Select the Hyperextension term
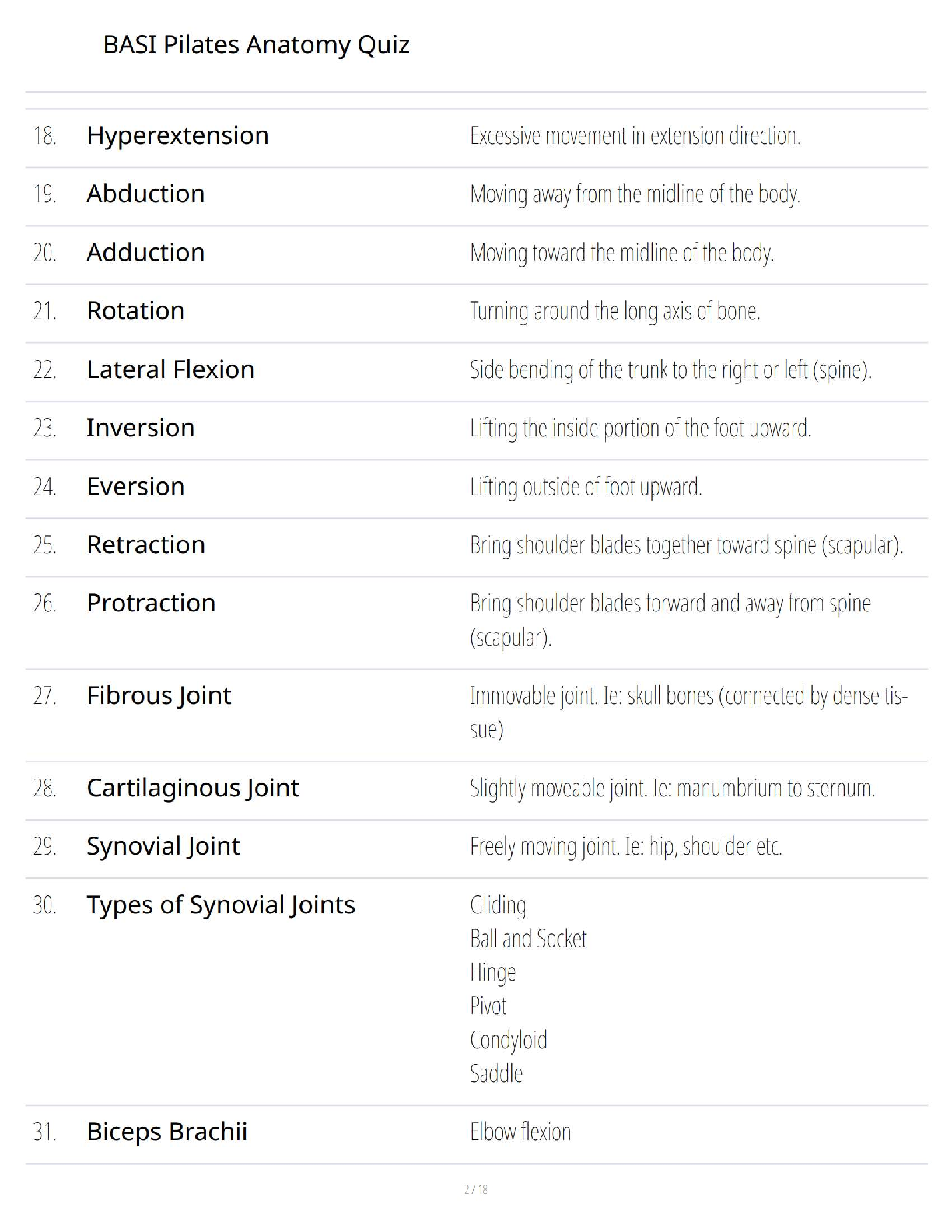 pos(177,135)
